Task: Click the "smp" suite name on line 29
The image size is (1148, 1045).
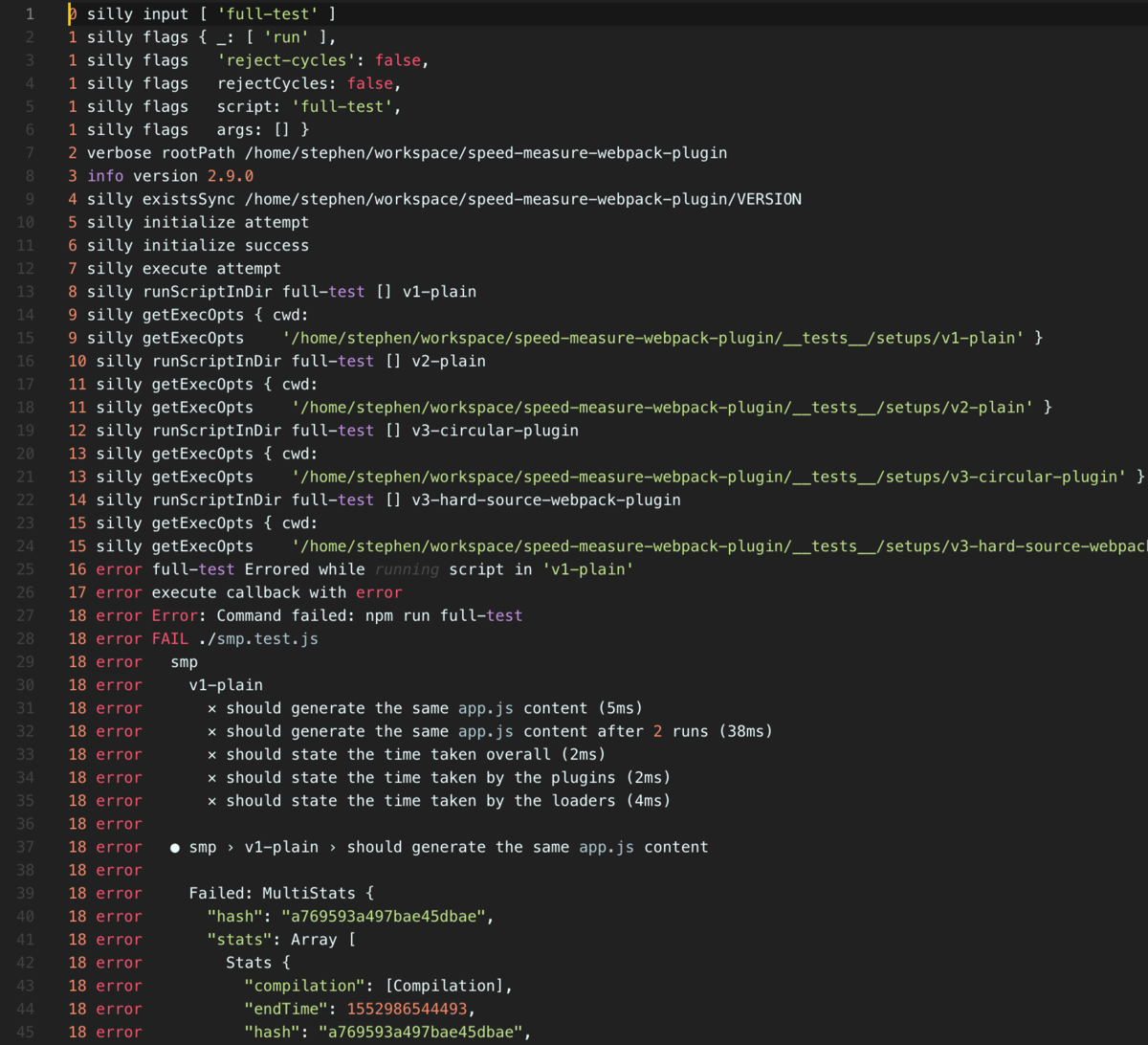Action: click(x=184, y=662)
